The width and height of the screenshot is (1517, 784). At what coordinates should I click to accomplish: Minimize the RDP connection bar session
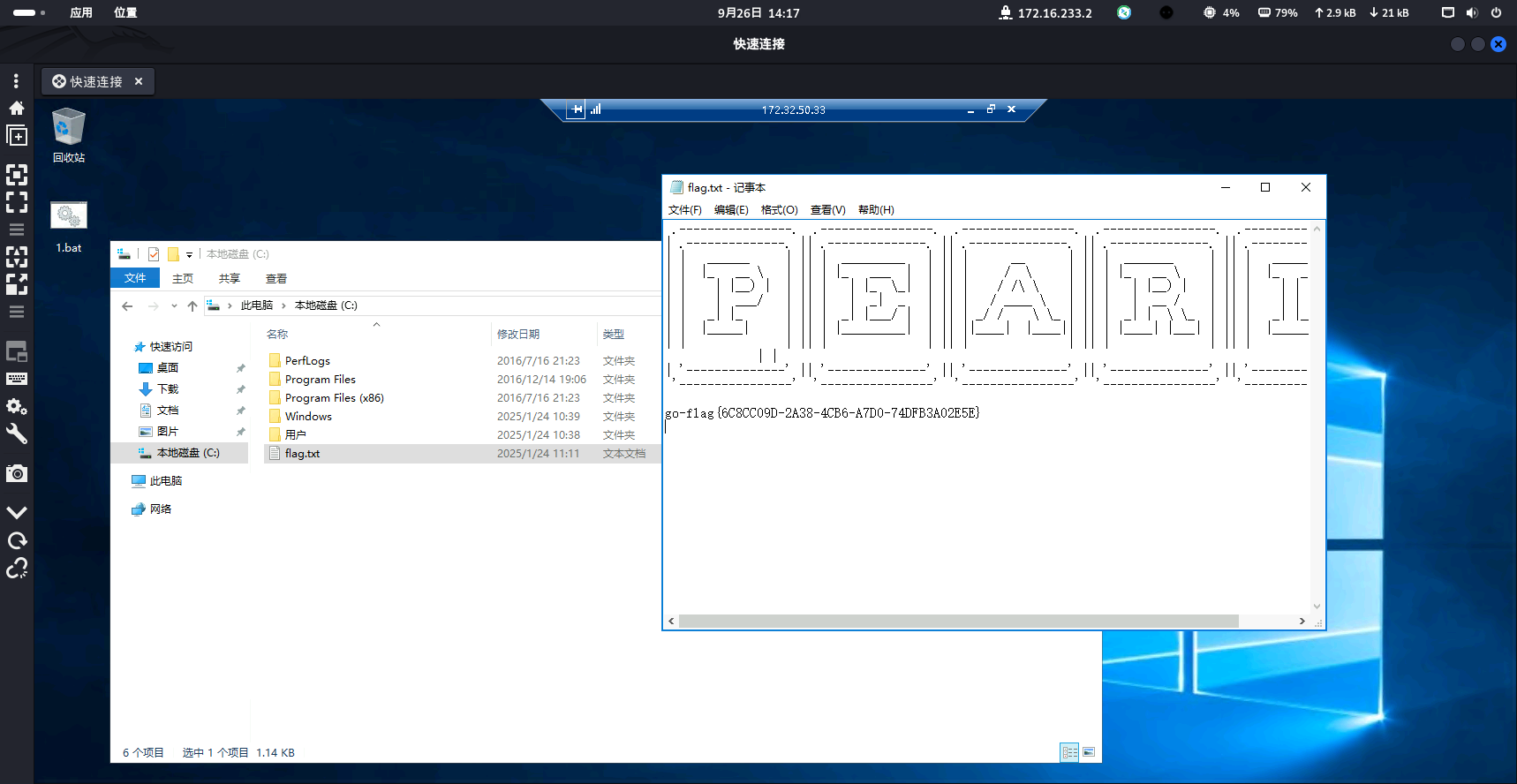point(970,109)
